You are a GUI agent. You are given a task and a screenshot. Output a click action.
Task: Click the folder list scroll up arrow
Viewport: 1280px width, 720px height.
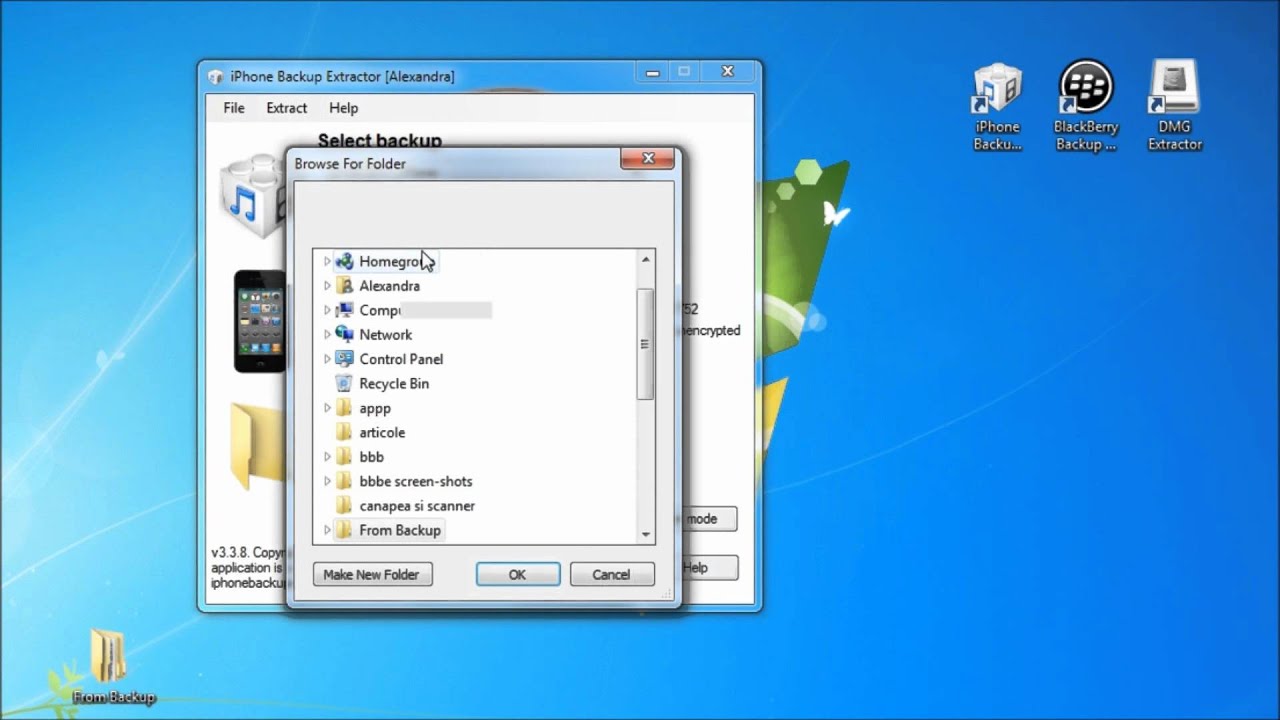(x=646, y=259)
